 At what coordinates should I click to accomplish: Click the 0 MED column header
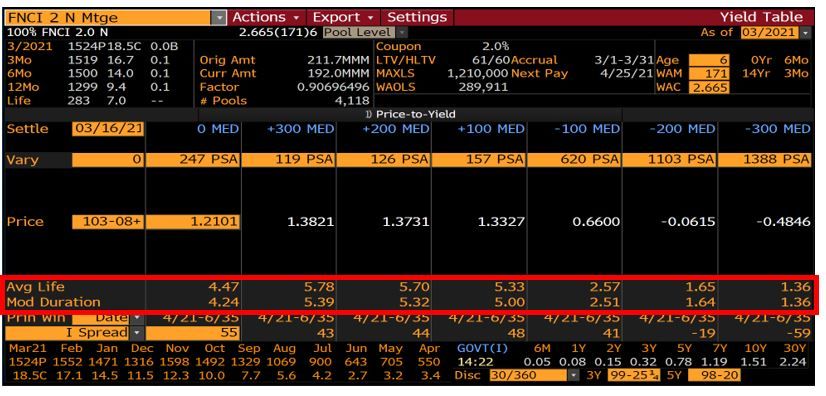[x=218, y=130]
